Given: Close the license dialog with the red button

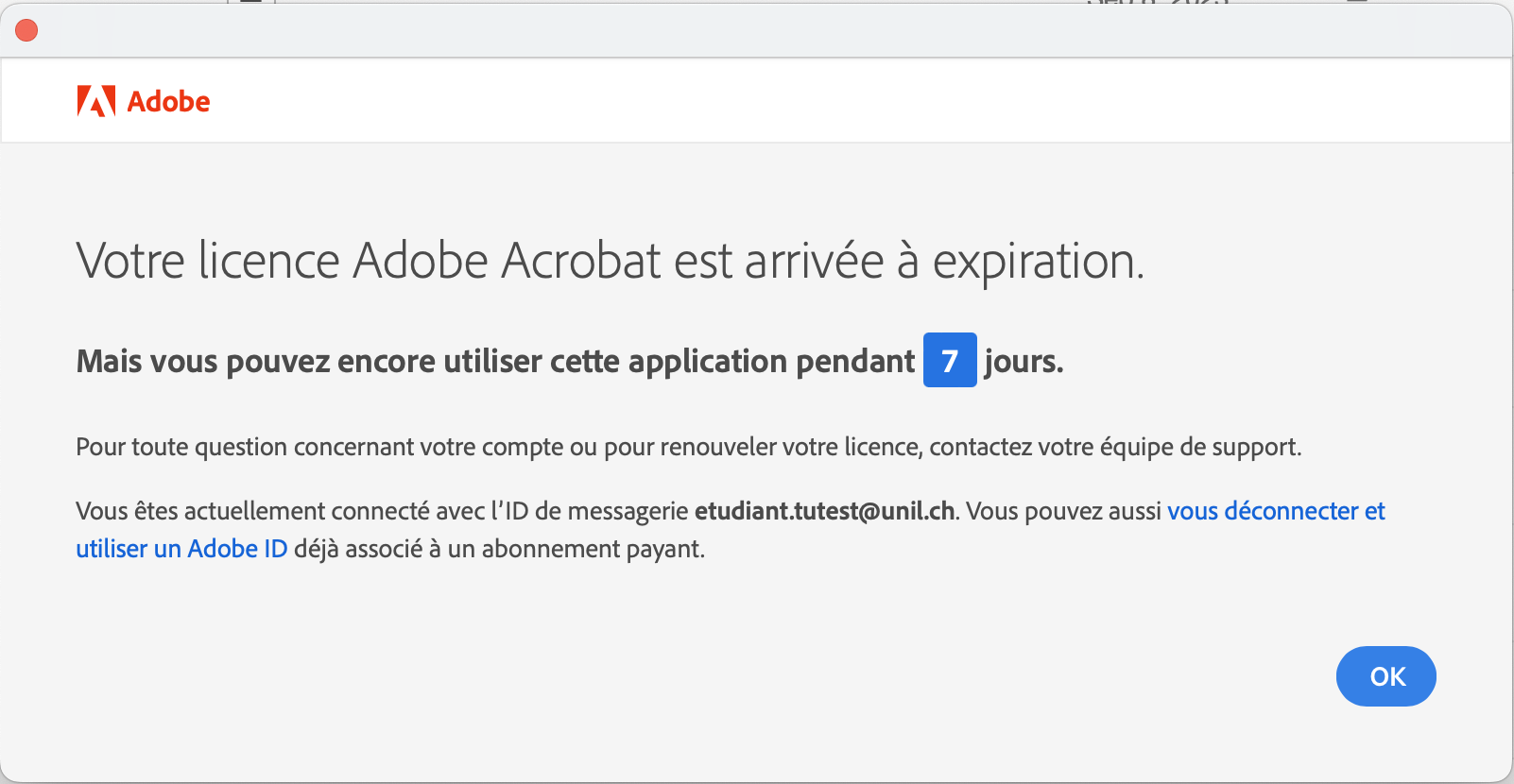Looking at the screenshot, I should click(x=26, y=30).
